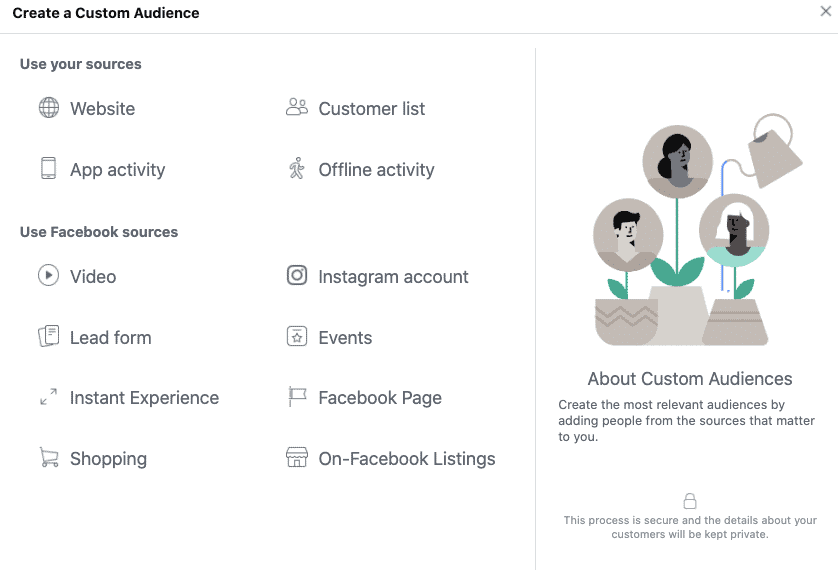Select the Instagram logo icon
Screen dimensions: 838x580
point(297,276)
